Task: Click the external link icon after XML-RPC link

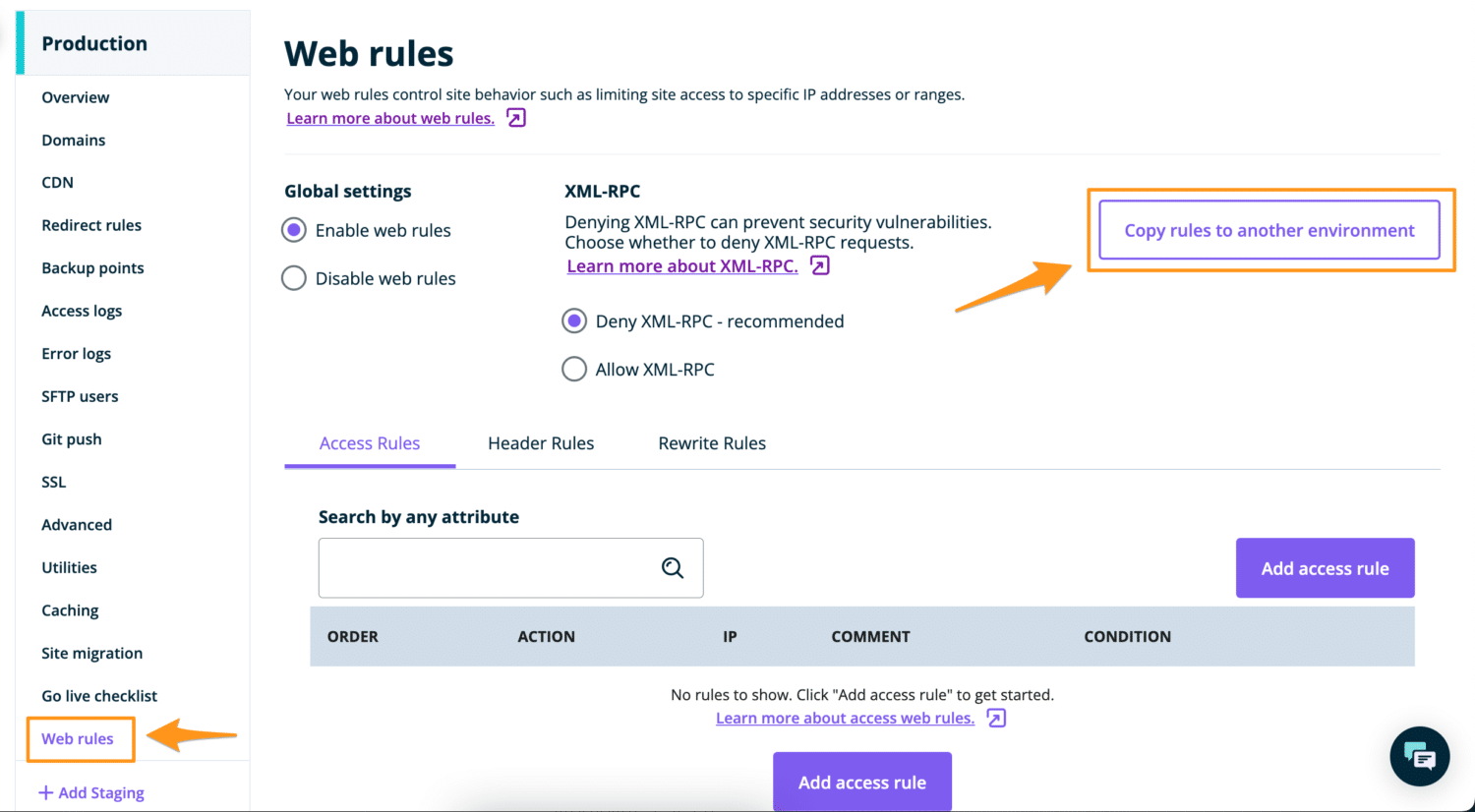Action: tap(820, 265)
